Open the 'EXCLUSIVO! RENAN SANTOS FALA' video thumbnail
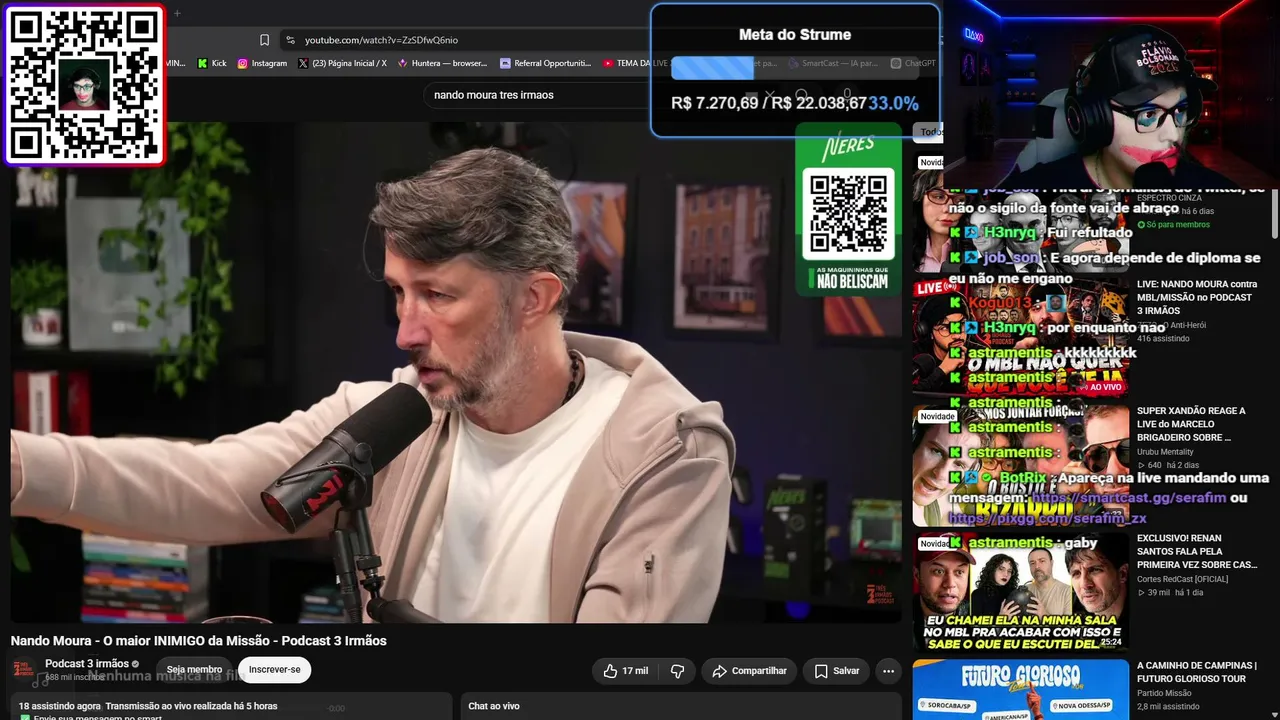This screenshot has width=1280, height=720. click(1020, 593)
